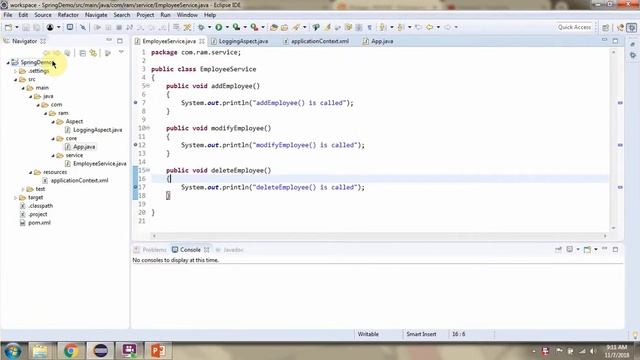
Task: Select pom.xml in Navigator
Action: tap(39, 223)
